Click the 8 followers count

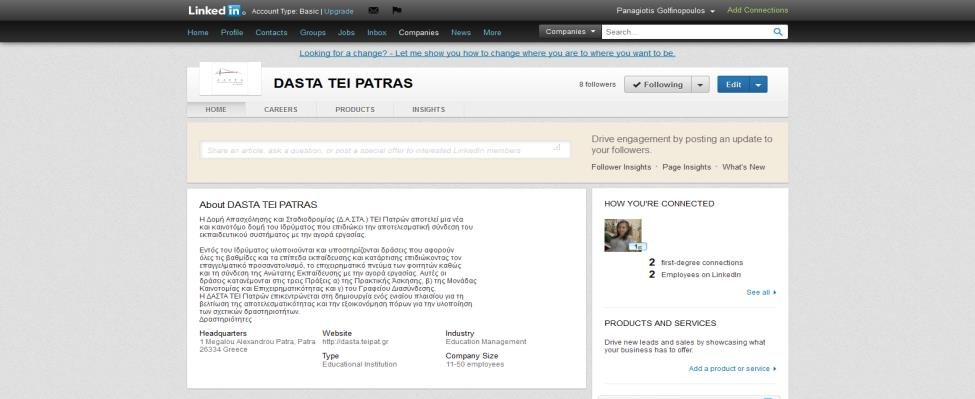click(x=597, y=85)
